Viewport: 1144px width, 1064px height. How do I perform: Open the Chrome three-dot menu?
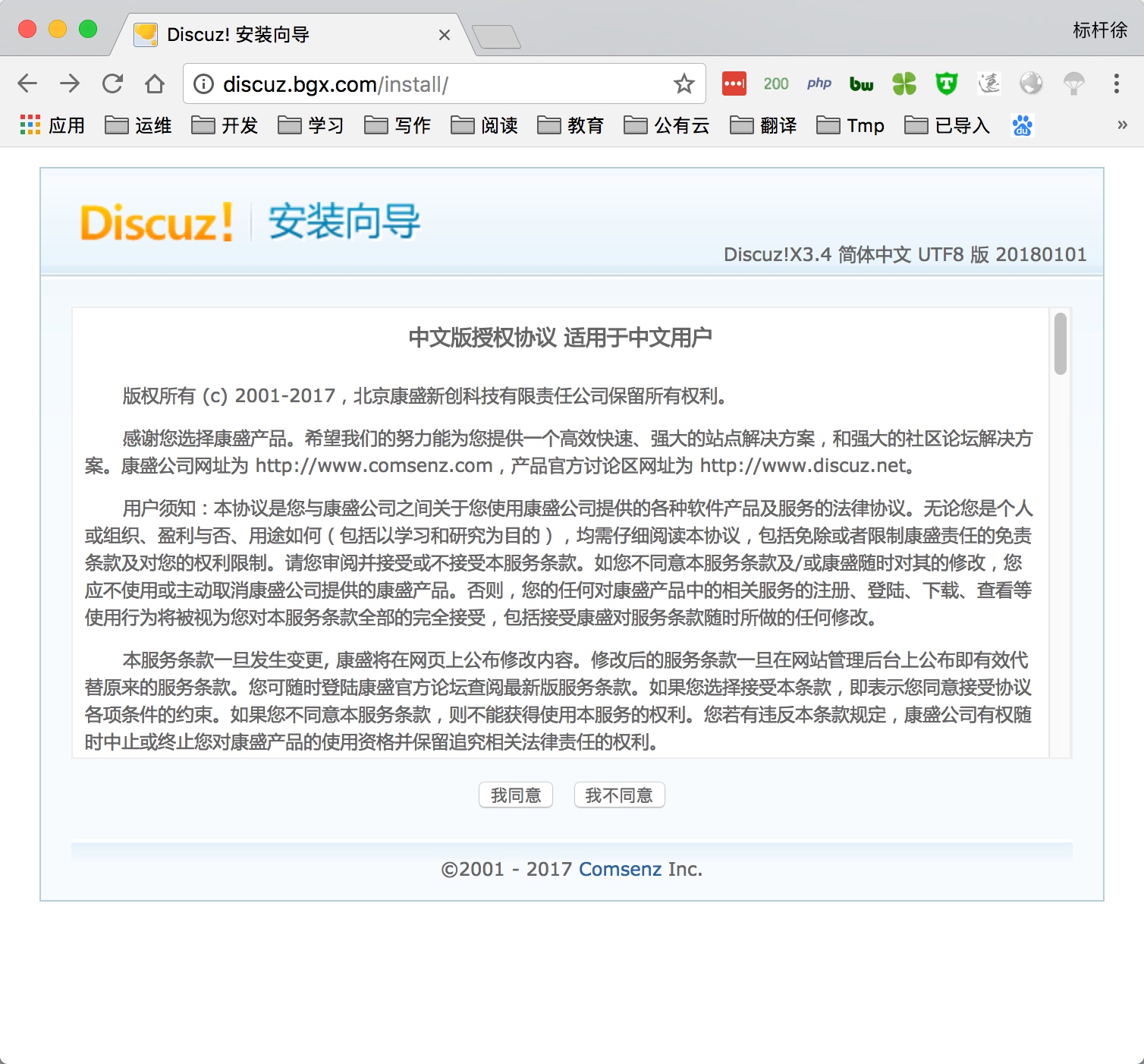tap(1117, 83)
